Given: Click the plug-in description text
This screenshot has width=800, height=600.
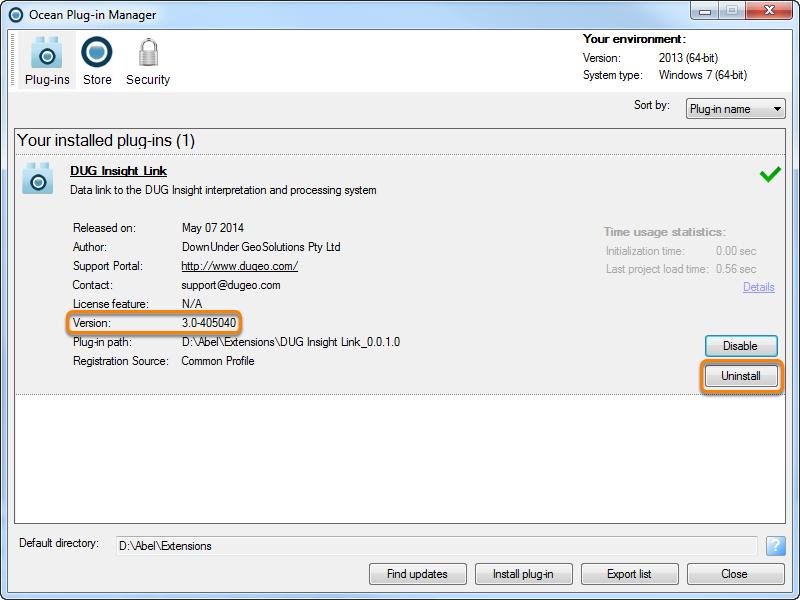Looking at the screenshot, I should 223,190.
